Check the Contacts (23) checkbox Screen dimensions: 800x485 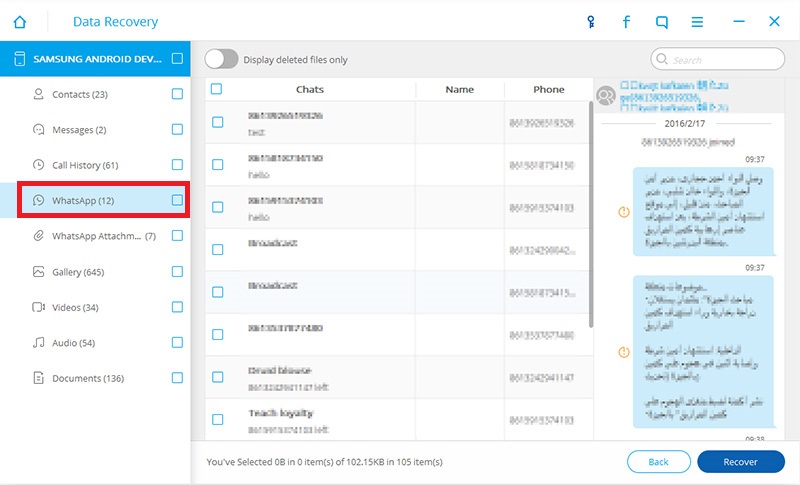point(177,94)
